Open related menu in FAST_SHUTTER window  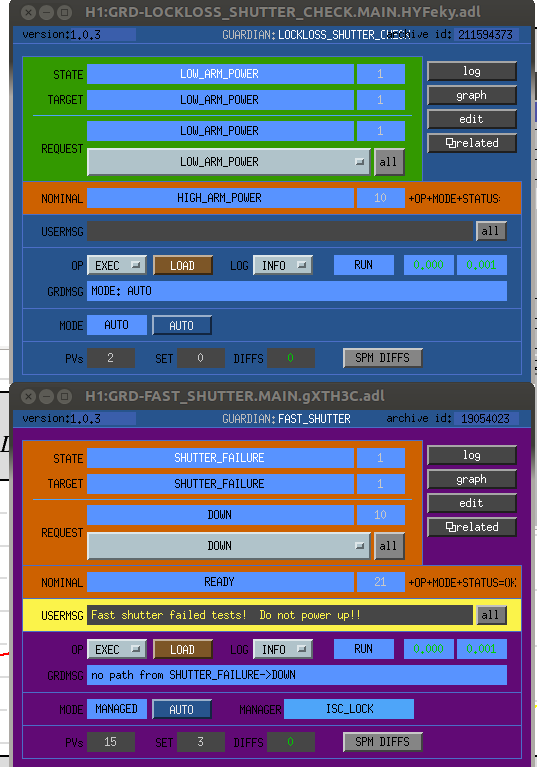471,527
